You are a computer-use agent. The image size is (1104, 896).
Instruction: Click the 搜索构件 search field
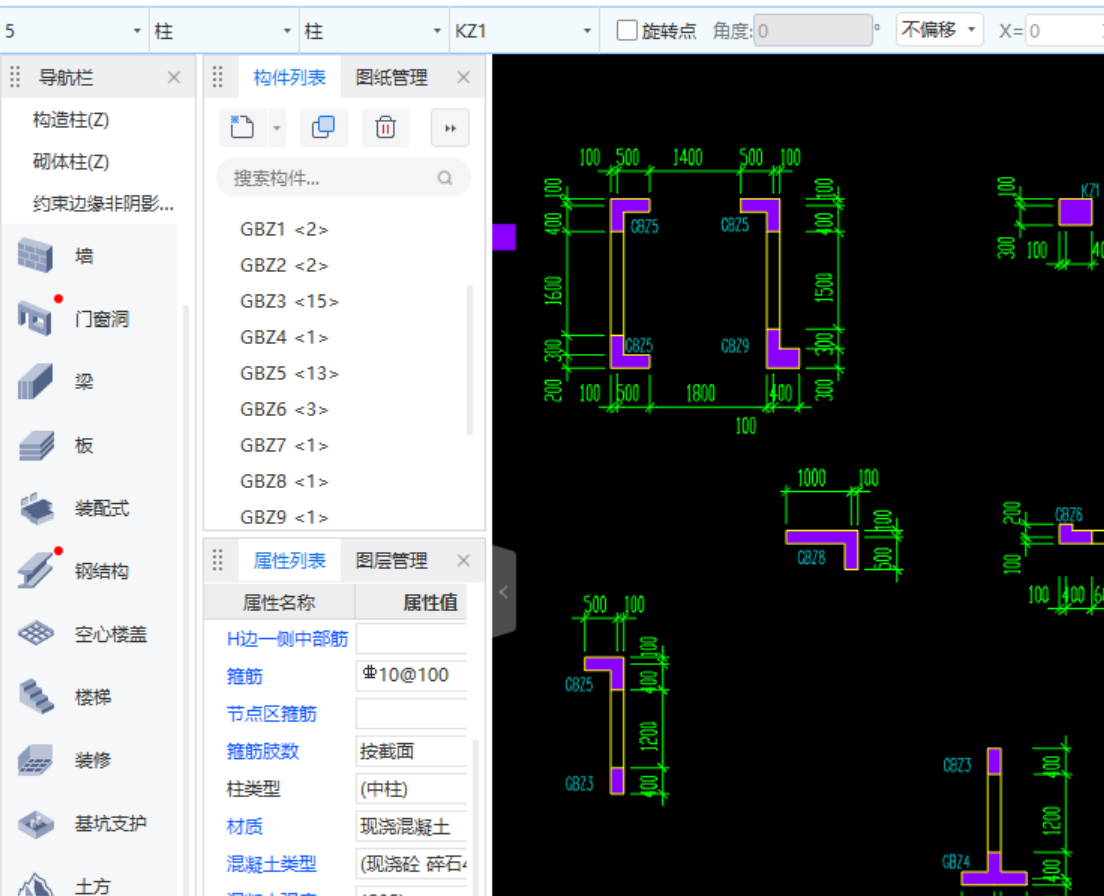coord(343,178)
